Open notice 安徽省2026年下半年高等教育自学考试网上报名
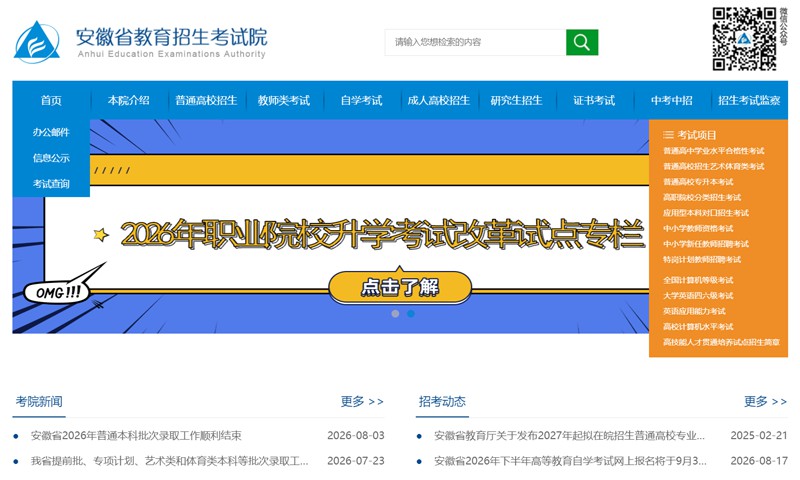The image size is (800, 480). (x=570, y=461)
